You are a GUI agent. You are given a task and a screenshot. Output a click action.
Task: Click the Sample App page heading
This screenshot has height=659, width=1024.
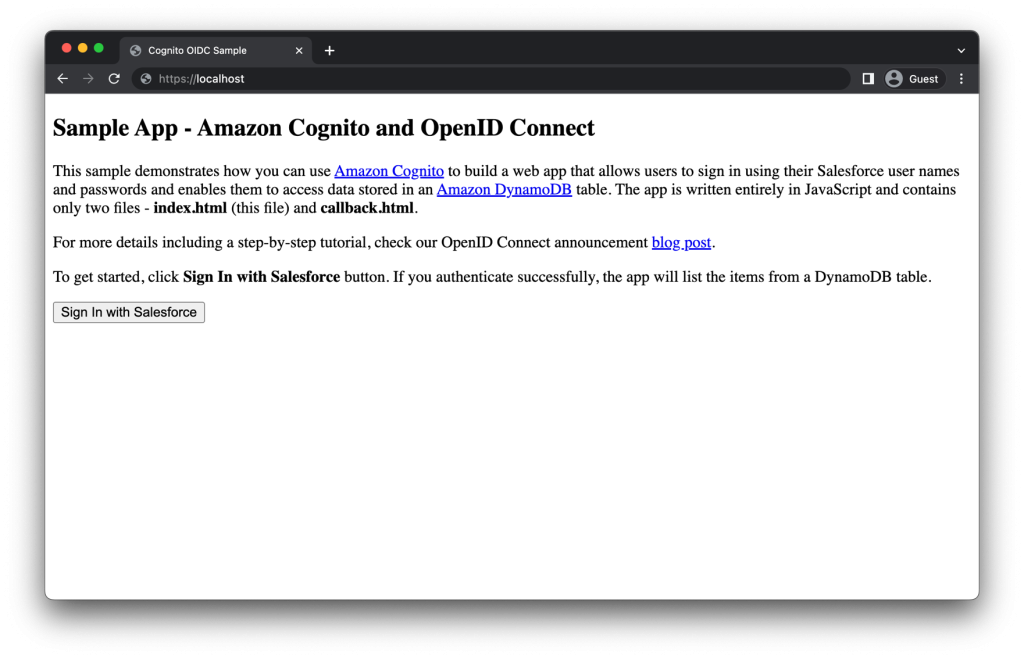[x=324, y=128]
